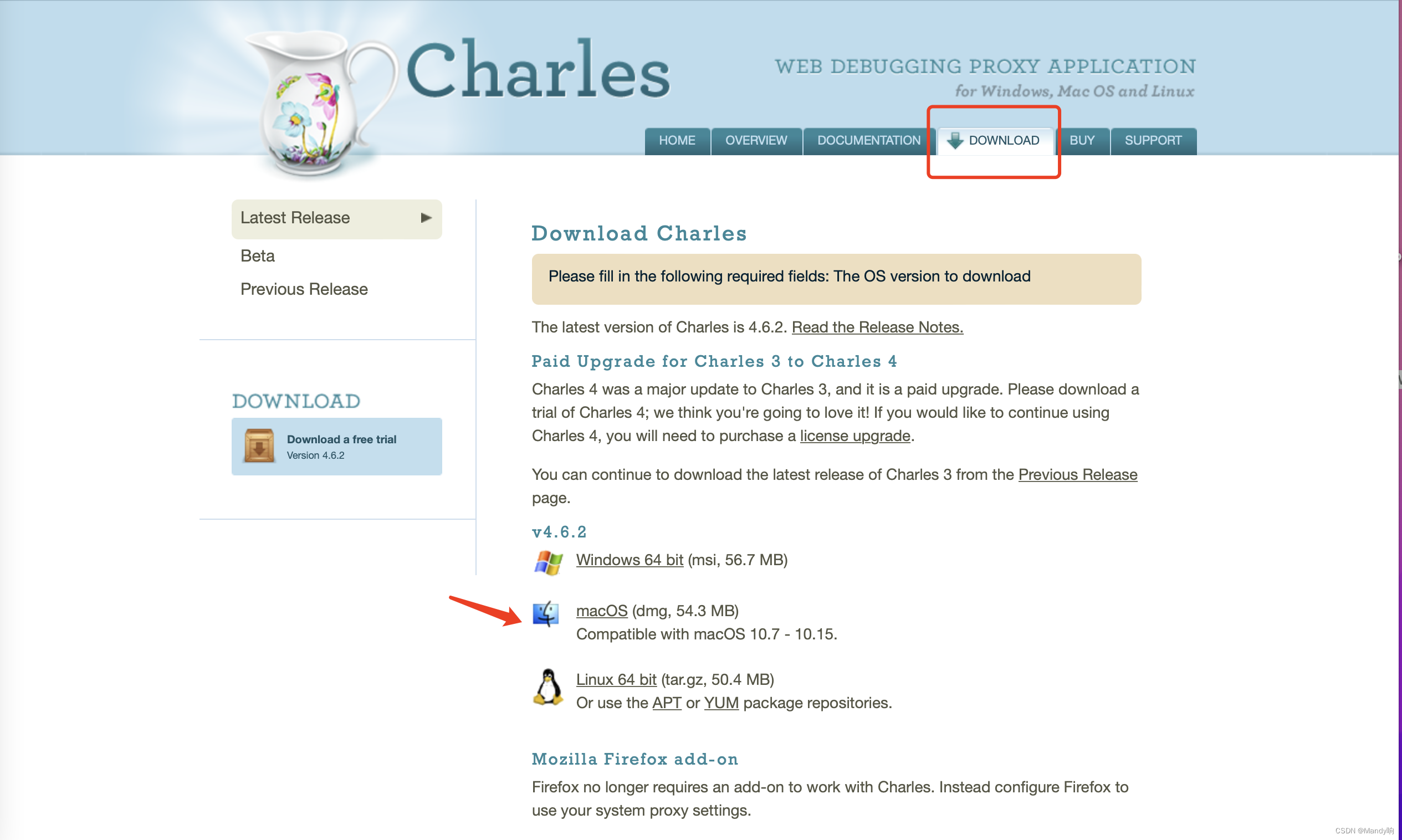Click the macOS dmg download link
Viewport: 1402px width, 840px height.
[600, 610]
